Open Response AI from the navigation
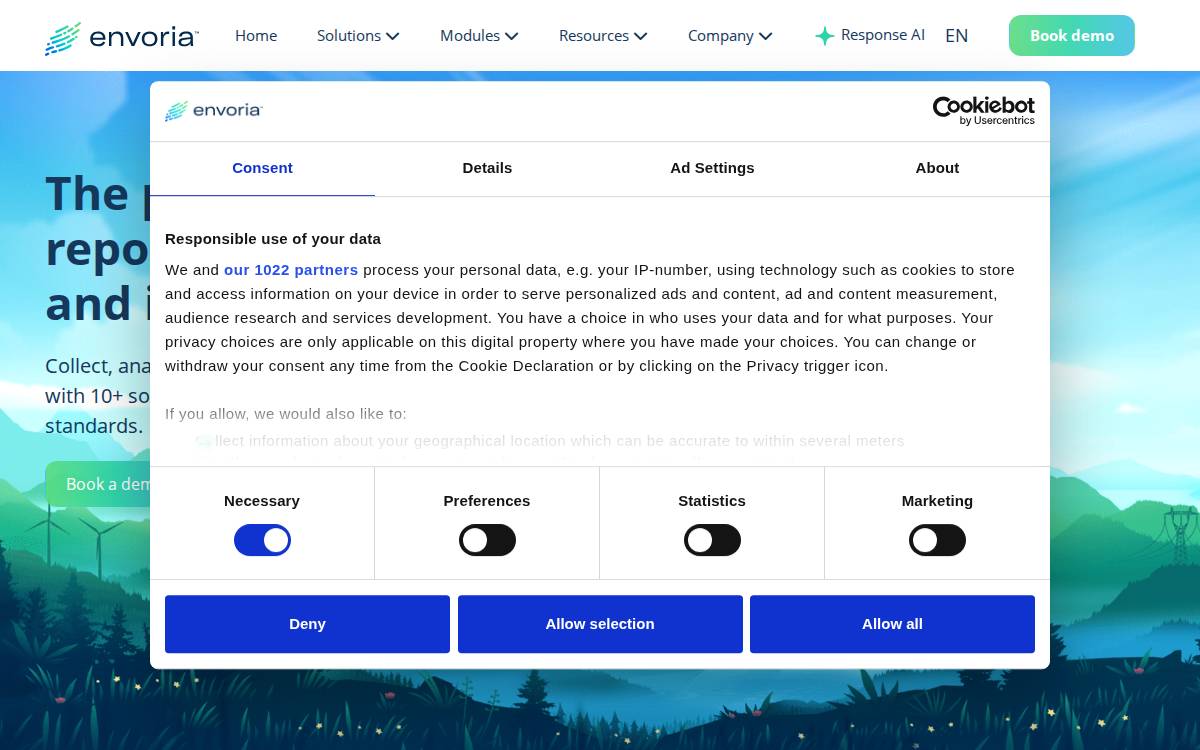This screenshot has width=1200, height=750. [x=869, y=36]
